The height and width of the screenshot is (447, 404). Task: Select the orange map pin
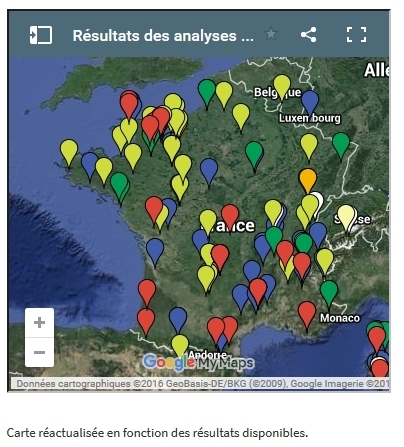point(308,180)
